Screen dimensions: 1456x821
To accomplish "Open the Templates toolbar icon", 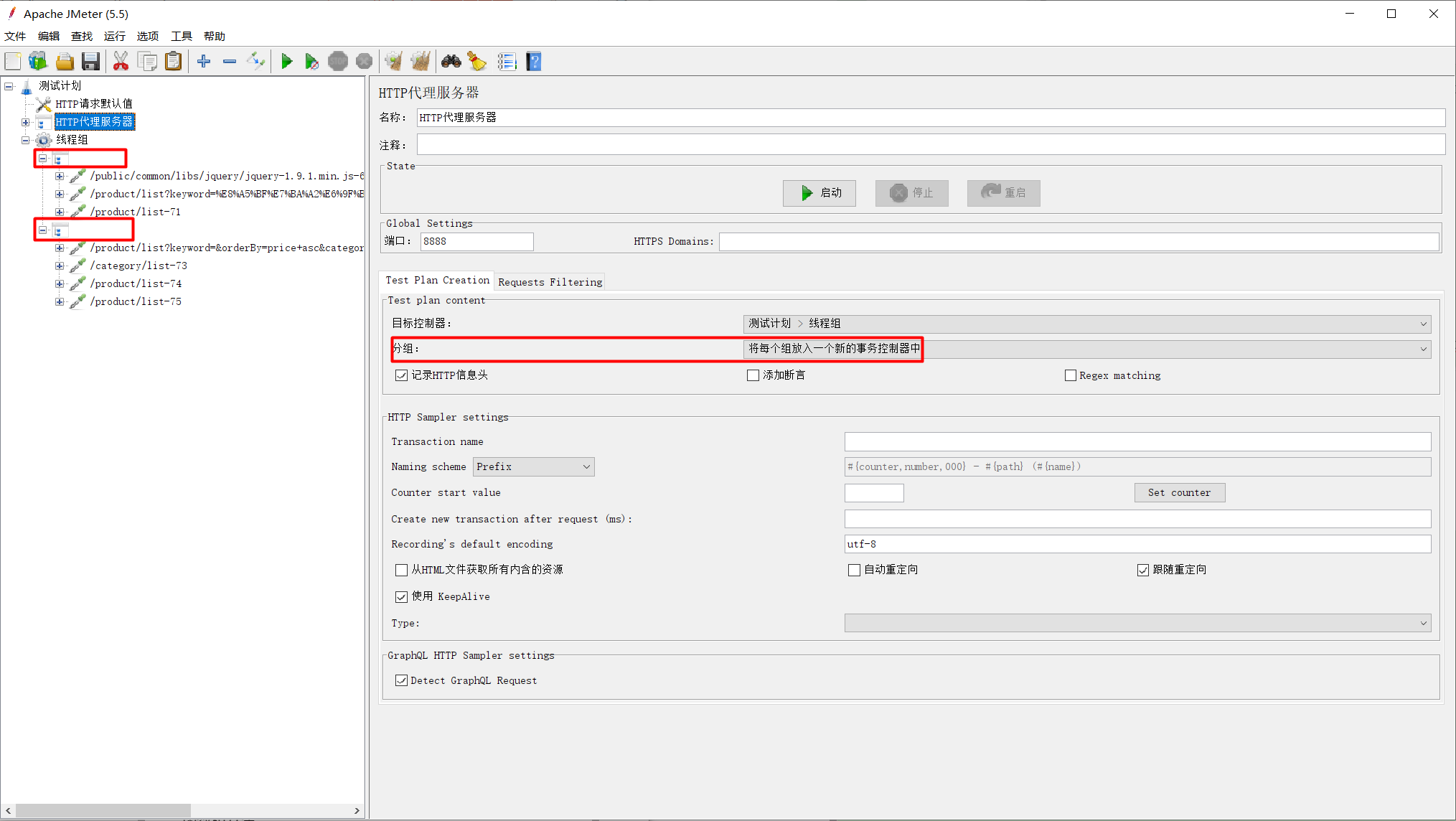I will (x=38, y=62).
